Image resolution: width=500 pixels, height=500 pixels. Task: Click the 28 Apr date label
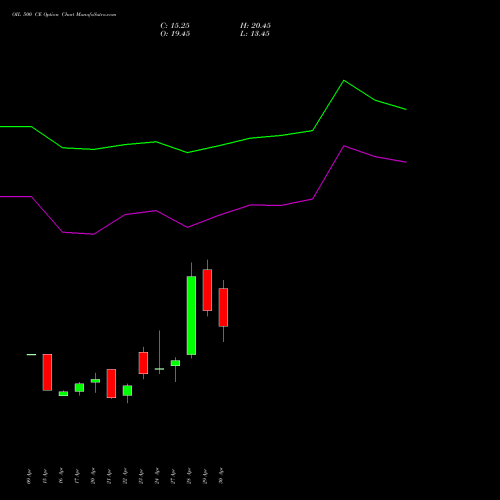click(189, 476)
